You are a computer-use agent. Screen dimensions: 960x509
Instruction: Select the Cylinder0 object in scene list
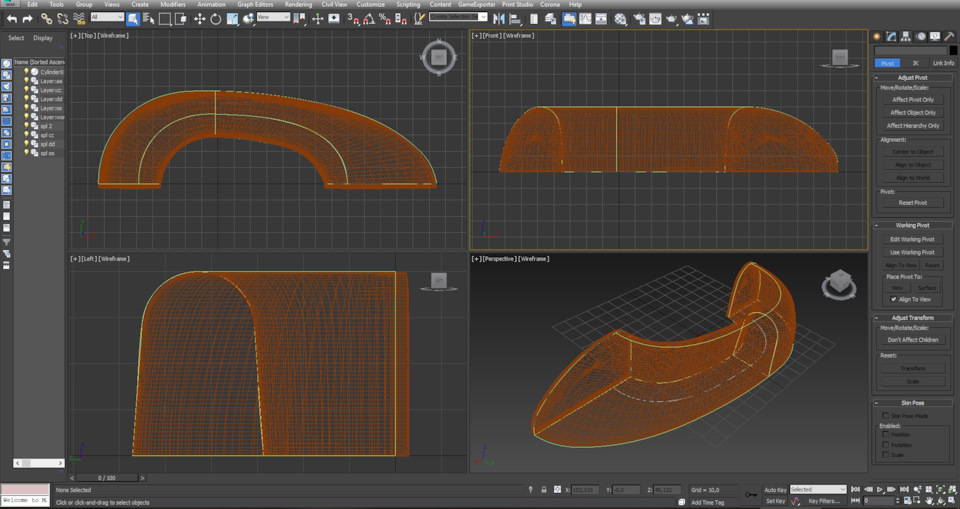click(x=51, y=72)
